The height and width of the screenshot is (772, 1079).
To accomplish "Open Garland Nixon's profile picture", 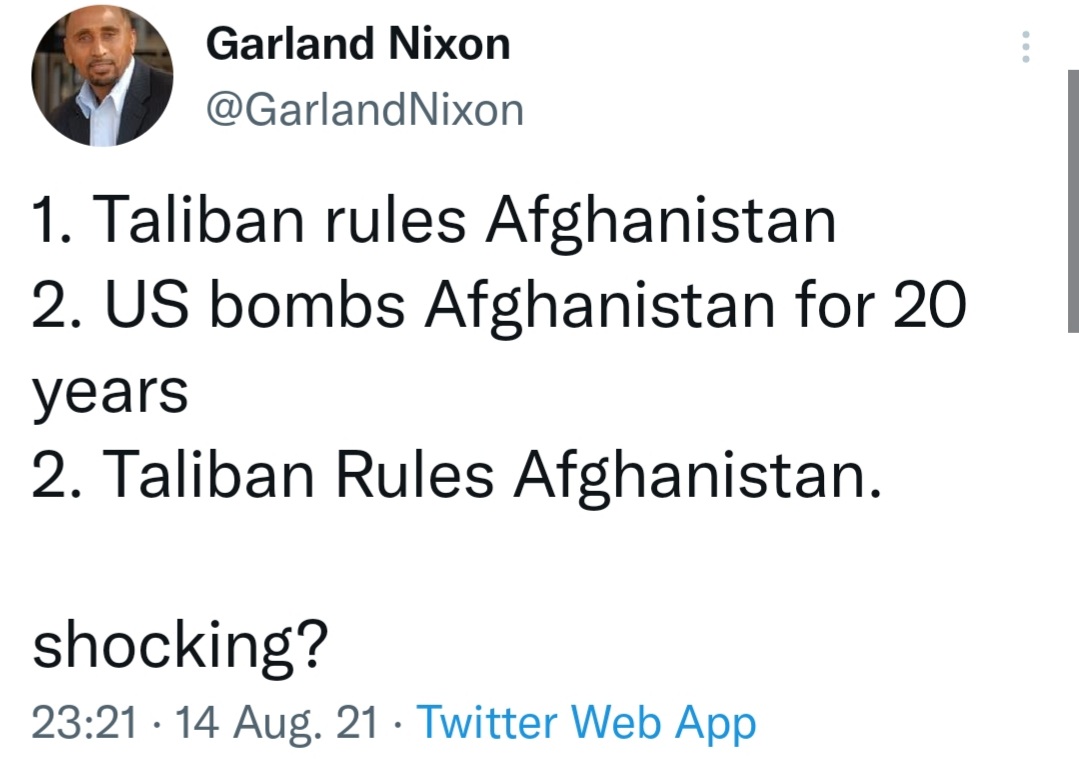I will click(102, 76).
